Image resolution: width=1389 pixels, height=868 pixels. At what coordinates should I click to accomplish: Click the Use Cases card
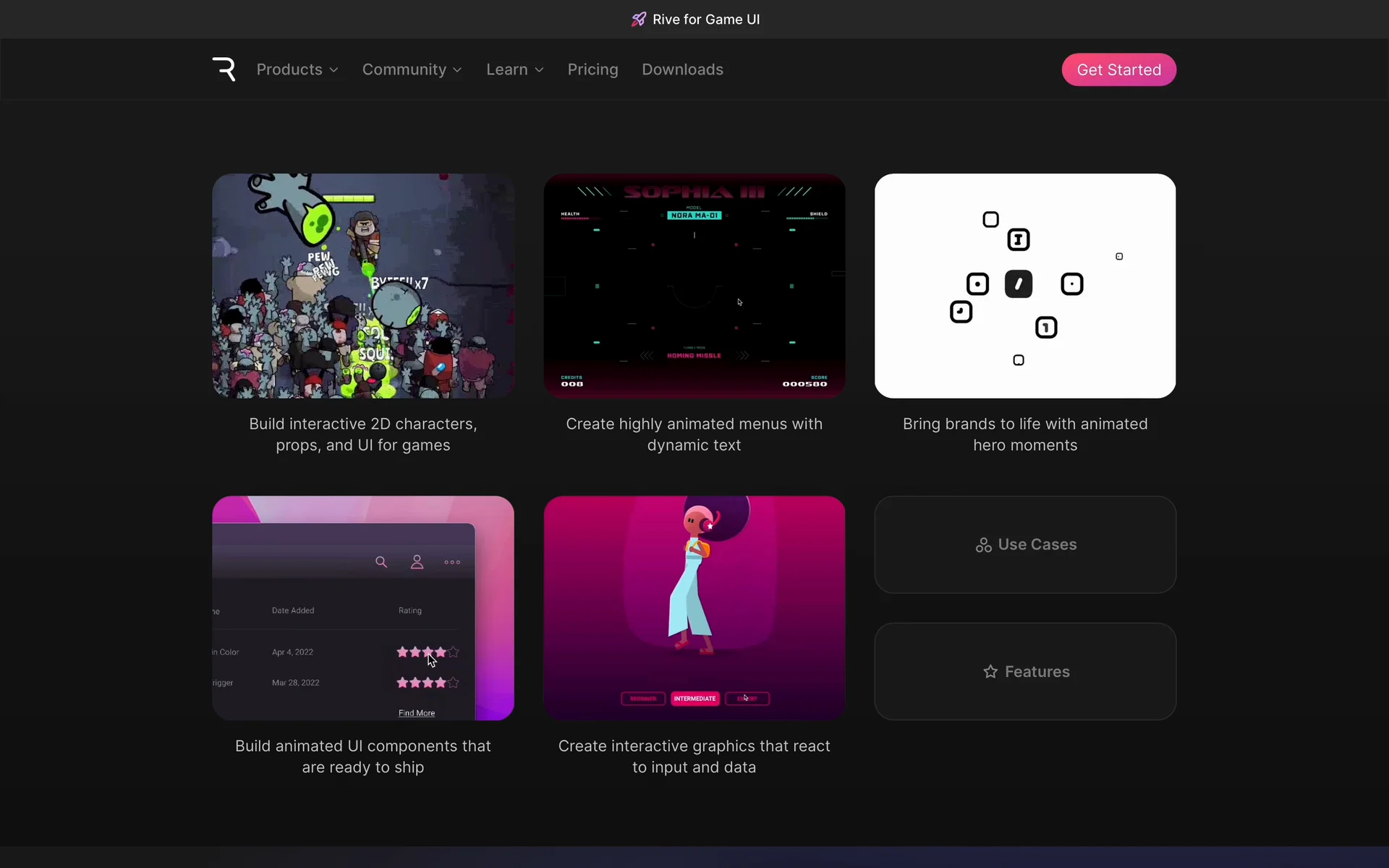1025,545
